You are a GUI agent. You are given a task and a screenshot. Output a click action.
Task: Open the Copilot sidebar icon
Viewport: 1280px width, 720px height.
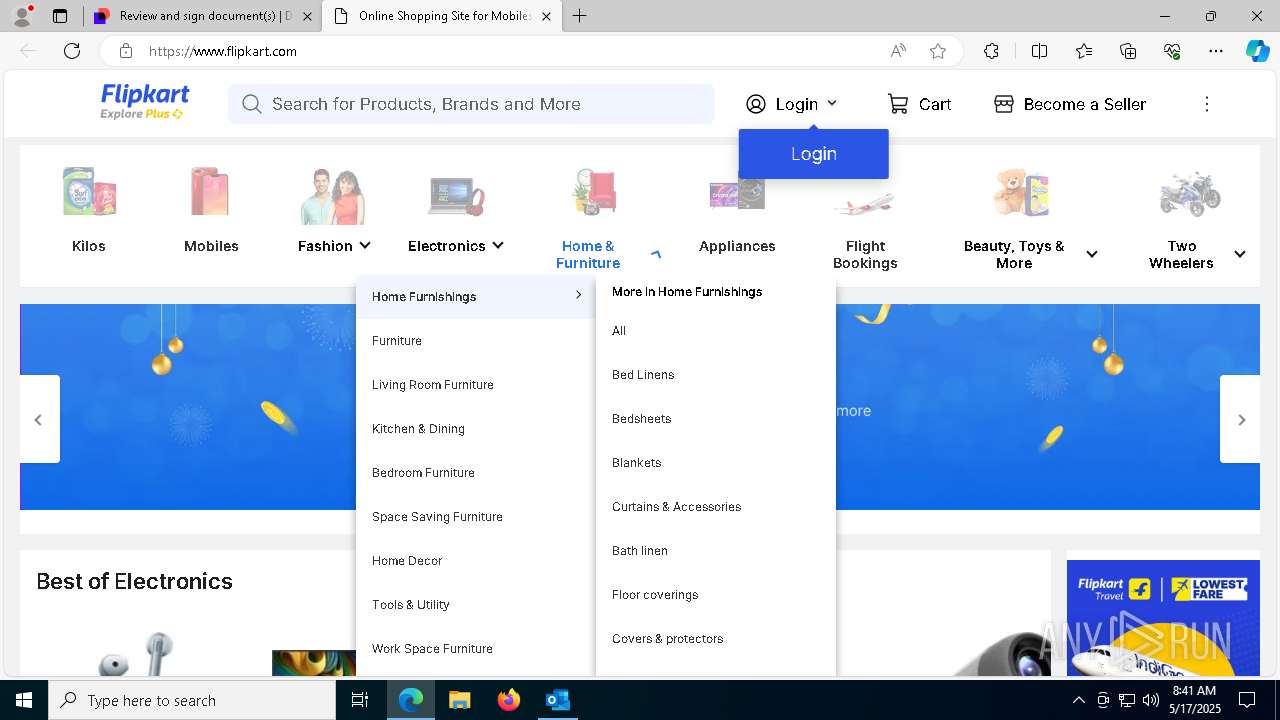click(1257, 51)
